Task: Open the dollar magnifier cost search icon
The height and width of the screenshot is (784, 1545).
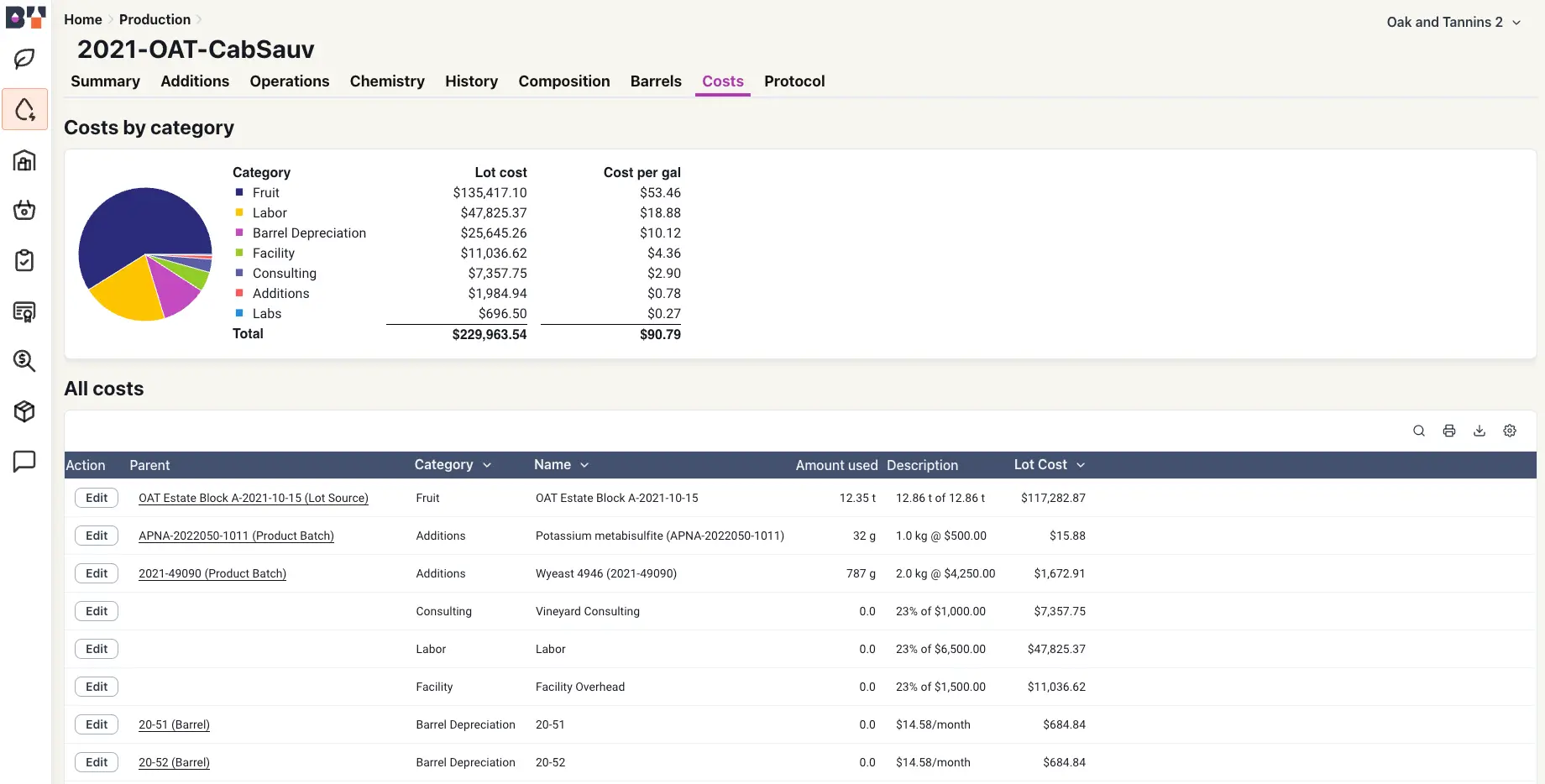Action: tap(24, 361)
